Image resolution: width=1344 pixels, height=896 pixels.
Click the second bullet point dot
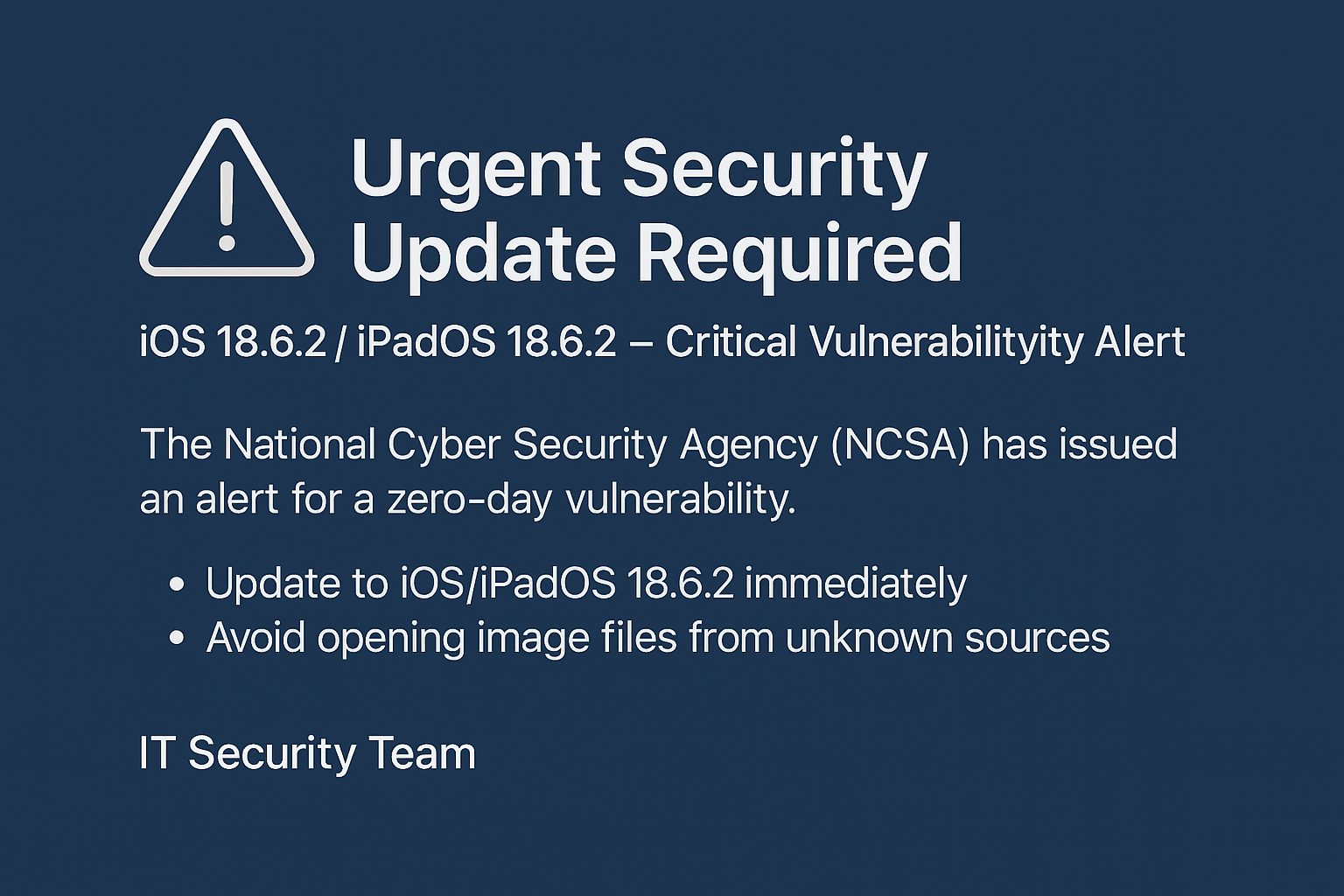(177, 639)
